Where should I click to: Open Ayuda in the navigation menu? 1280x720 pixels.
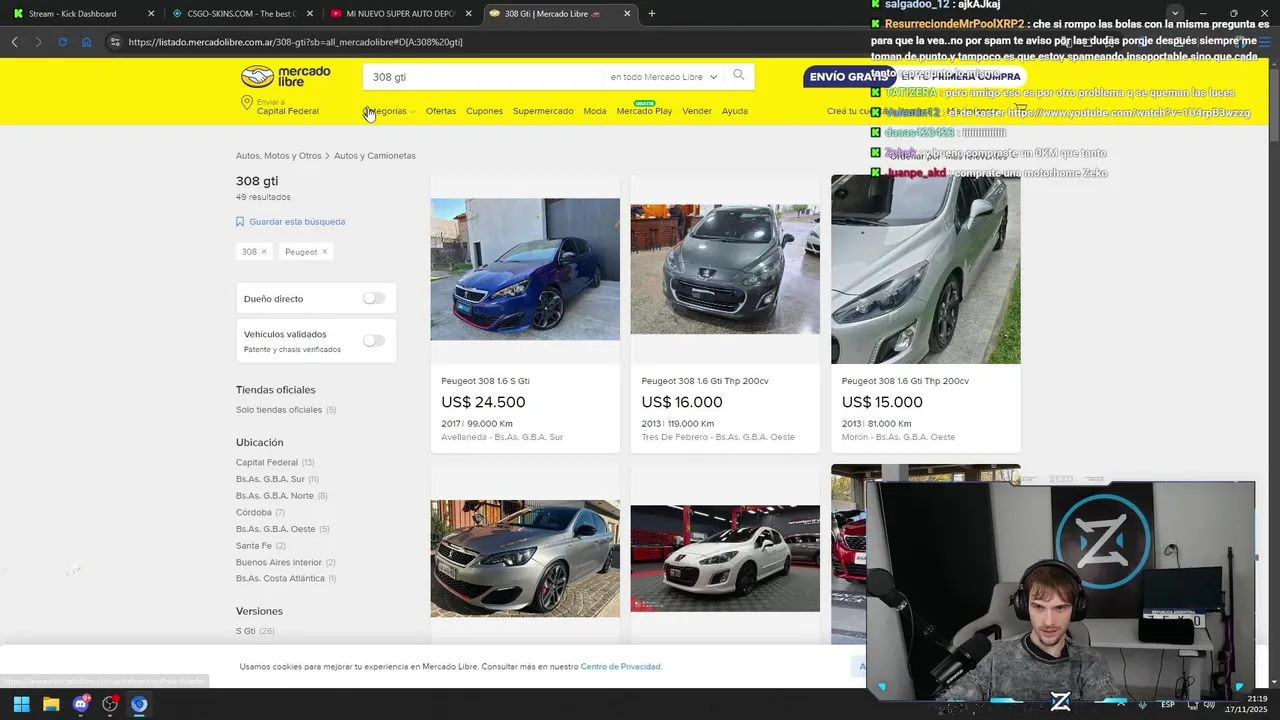(735, 111)
